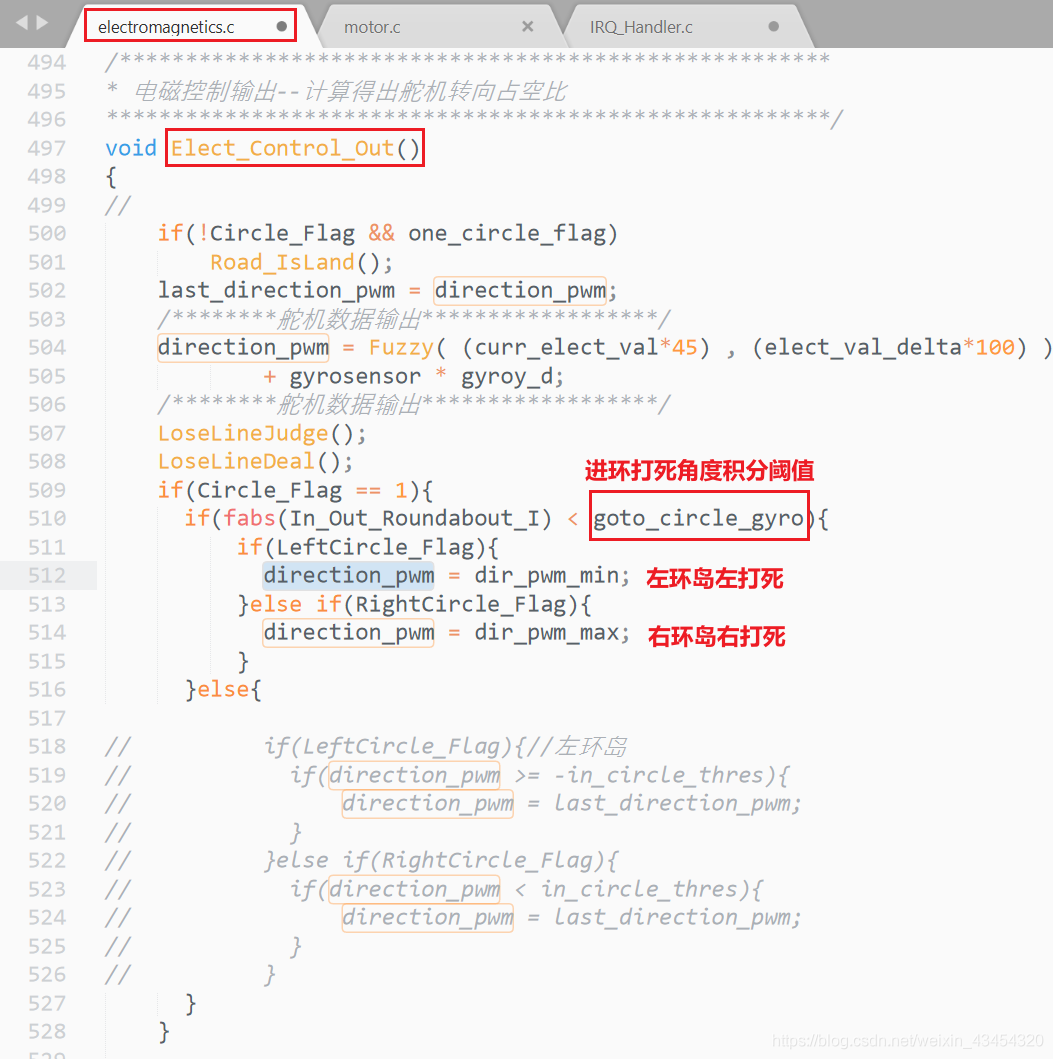This screenshot has width=1053, height=1059.
Task: Click In_Out_Roundabout_I on line 510
Action: point(414,518)
